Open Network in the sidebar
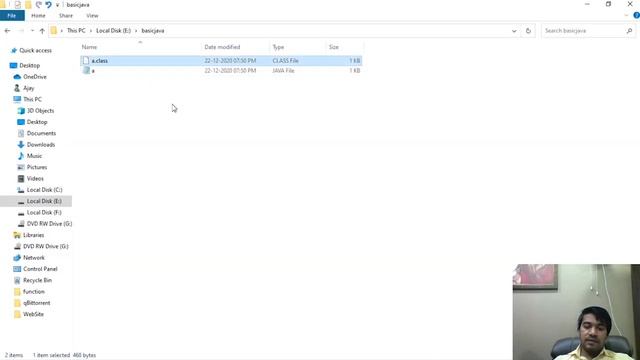 pos(34,258)
